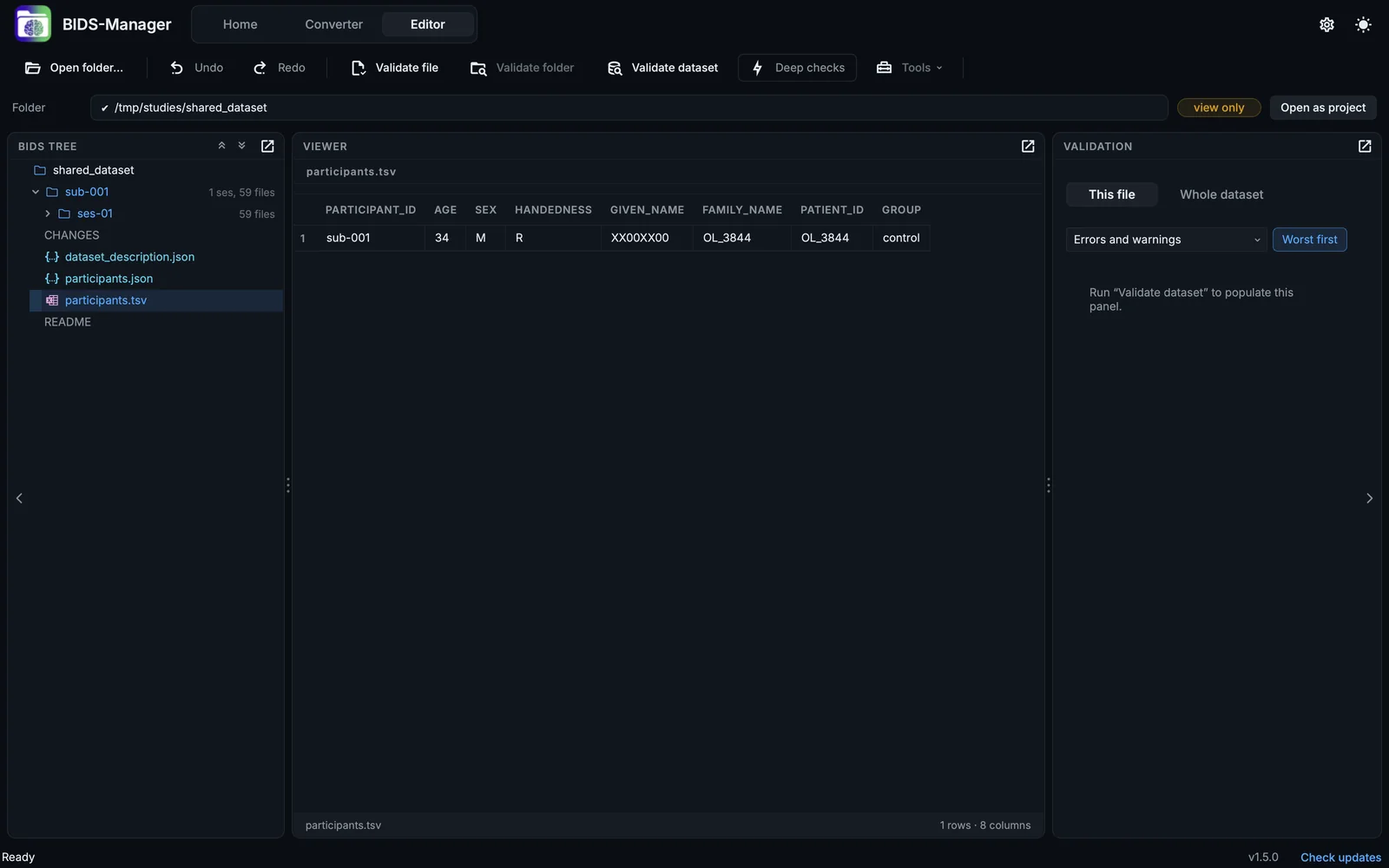Click the Folder path input field
Viewport: 1389px width, 868px height.
(629, 108)
